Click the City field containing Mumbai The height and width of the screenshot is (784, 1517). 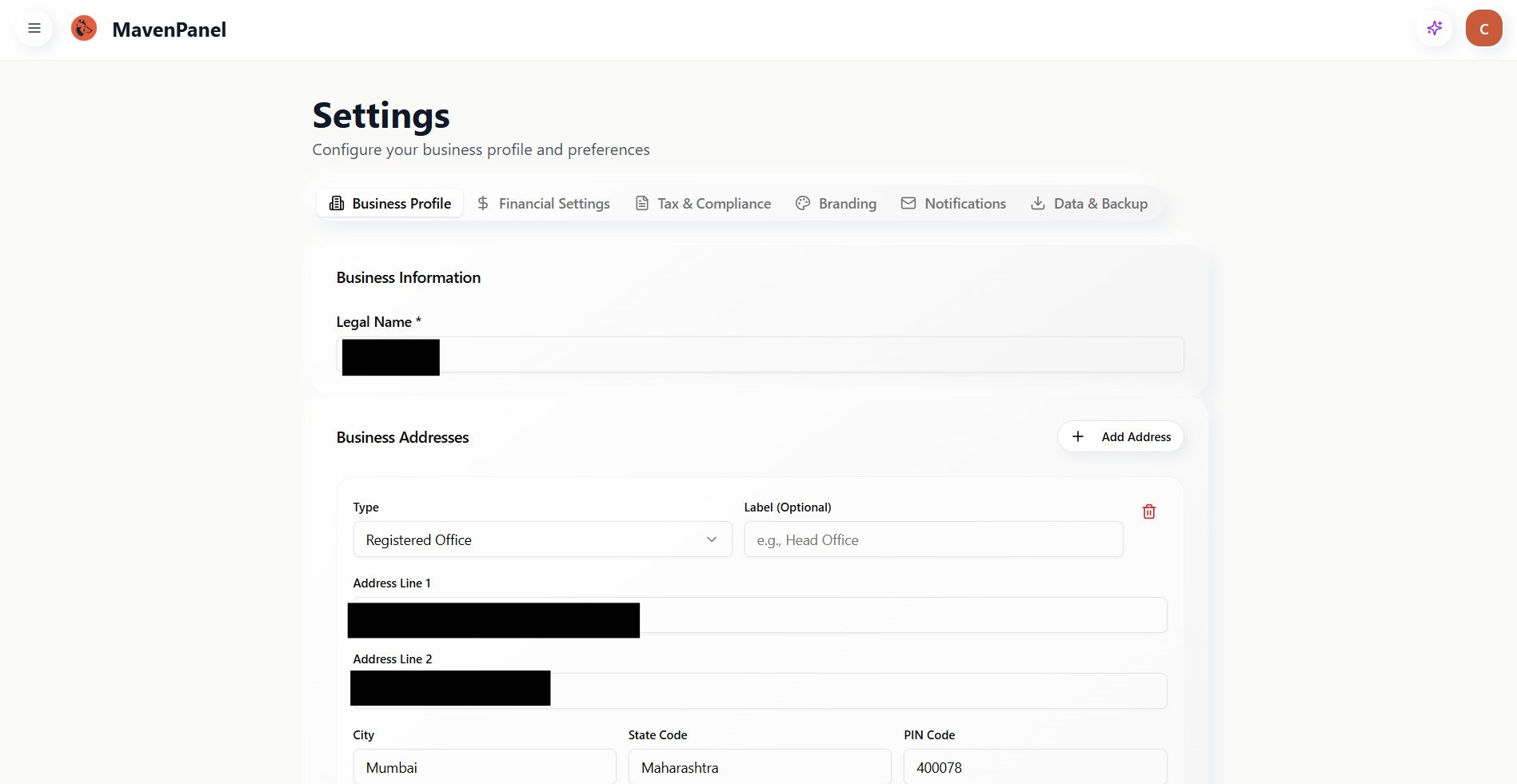point(485,766)
